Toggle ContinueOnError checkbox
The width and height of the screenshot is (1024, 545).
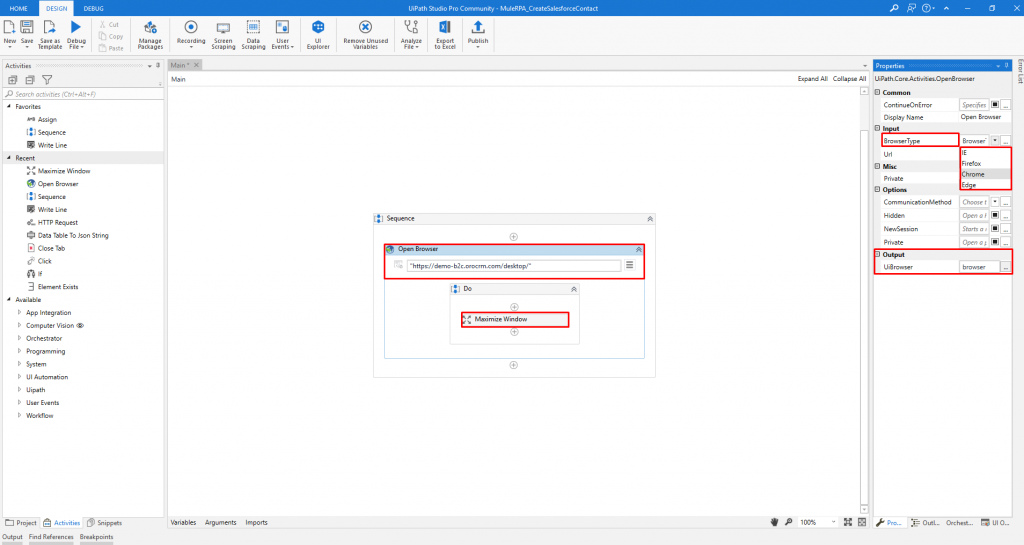[x=995, y=104]
